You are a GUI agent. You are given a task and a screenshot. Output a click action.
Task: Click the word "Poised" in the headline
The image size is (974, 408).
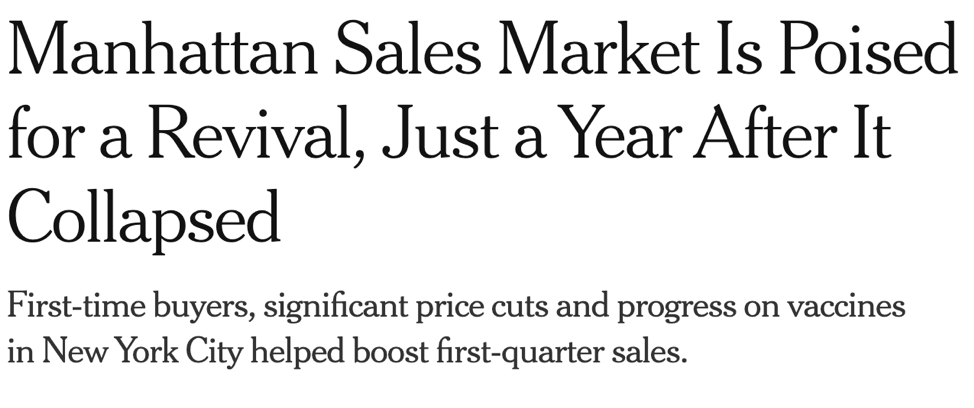(x=868, y=48)
